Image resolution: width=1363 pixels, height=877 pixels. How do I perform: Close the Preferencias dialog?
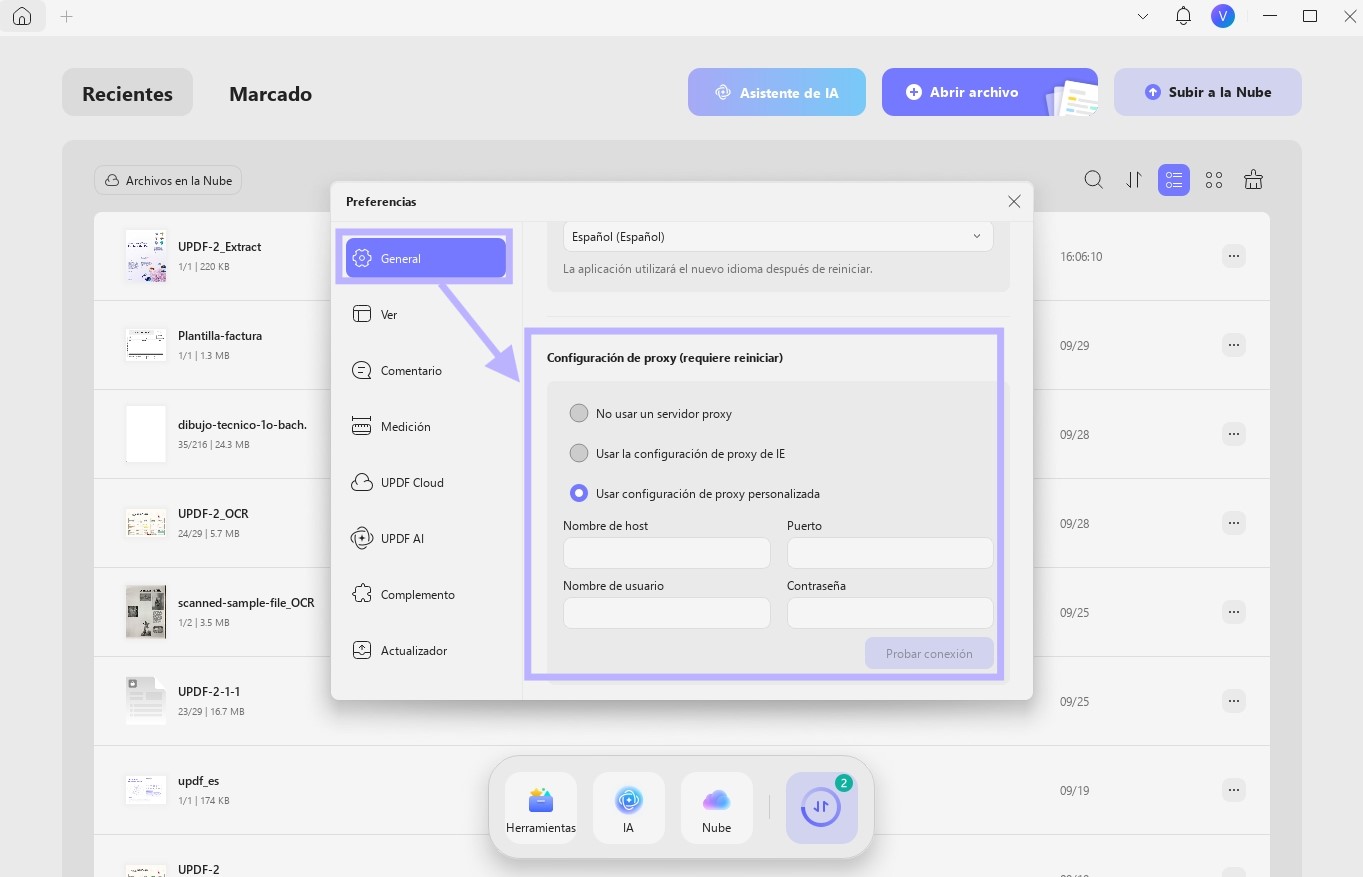point(1014,201)
